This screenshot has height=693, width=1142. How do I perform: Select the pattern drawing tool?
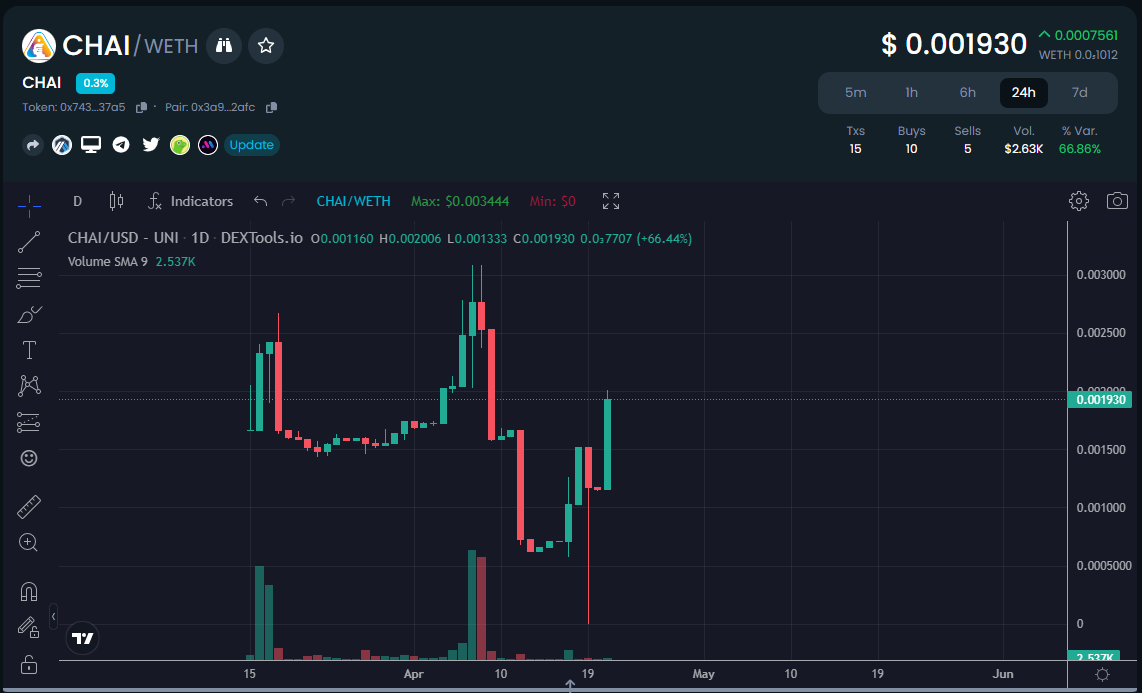29,386
